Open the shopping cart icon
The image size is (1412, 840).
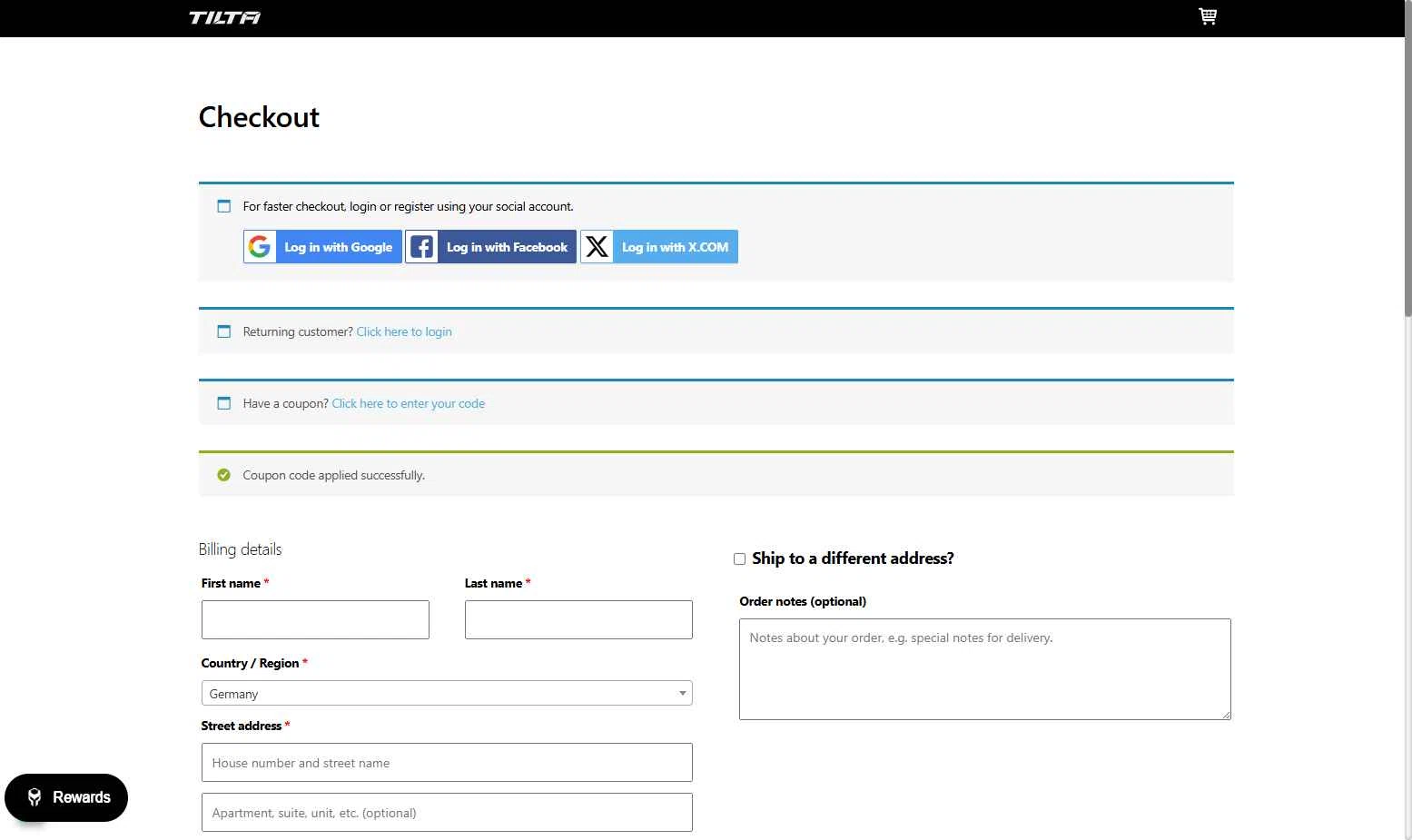point(1208,16)
